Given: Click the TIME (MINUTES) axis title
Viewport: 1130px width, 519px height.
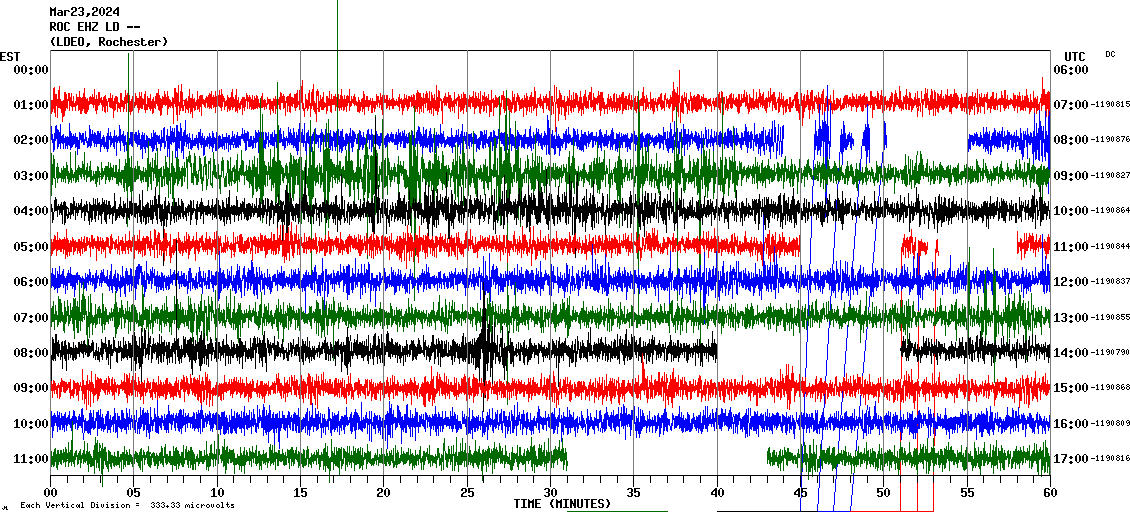Looking at the screenshot, I should [562, 504].
